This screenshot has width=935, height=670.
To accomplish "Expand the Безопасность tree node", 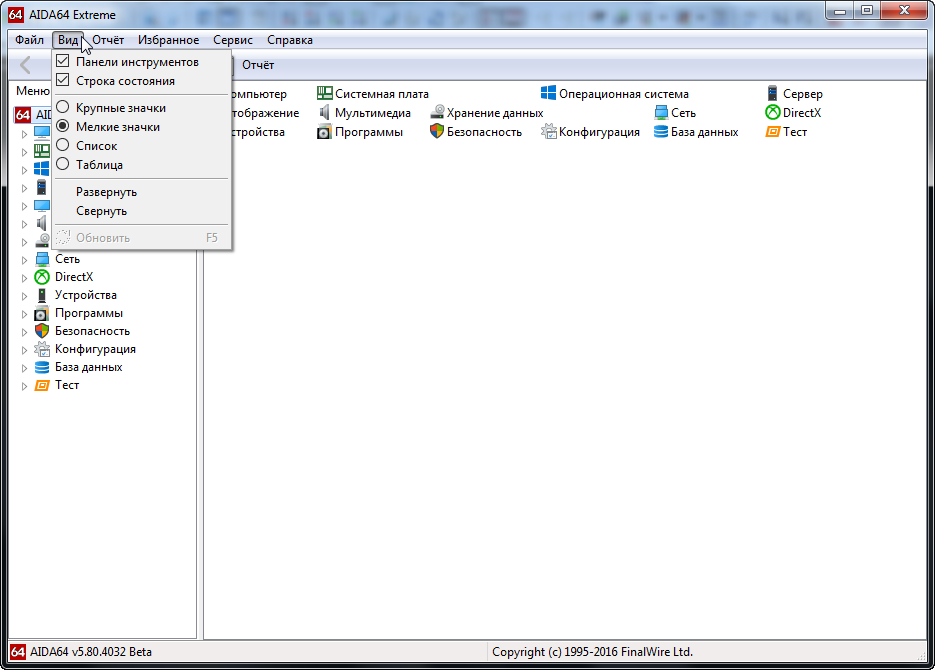I will [x=24, y=332].
